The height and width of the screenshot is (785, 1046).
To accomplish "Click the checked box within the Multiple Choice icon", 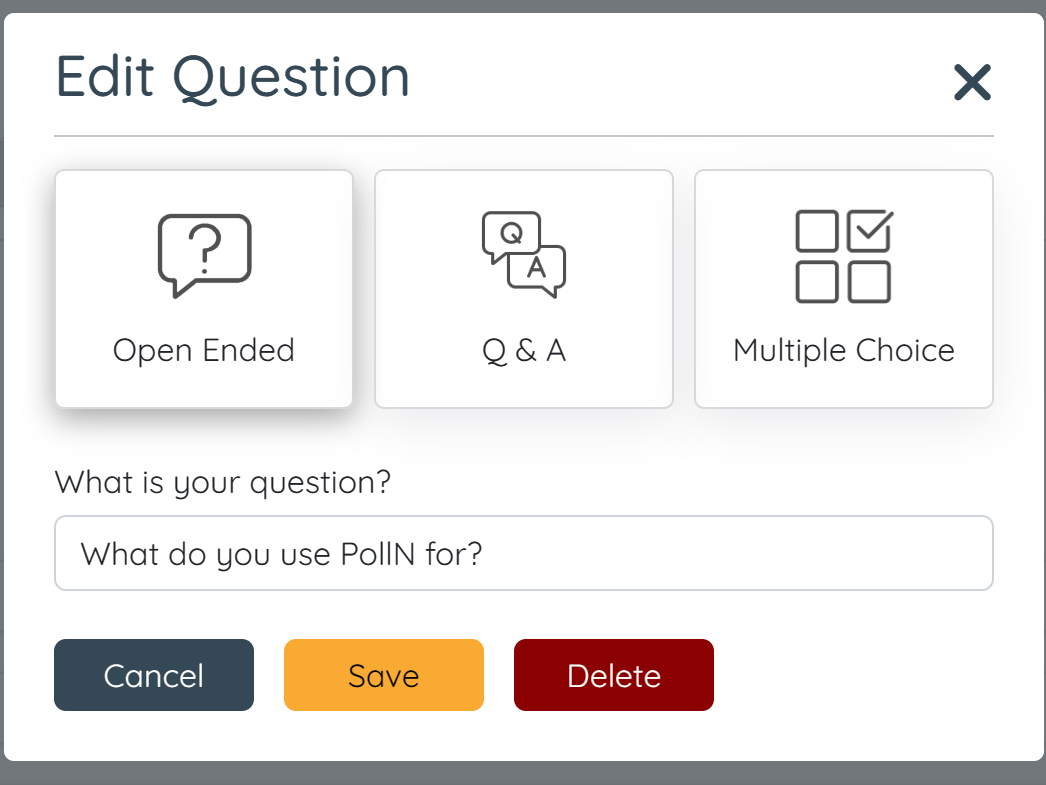I will (x=870, y=230).
